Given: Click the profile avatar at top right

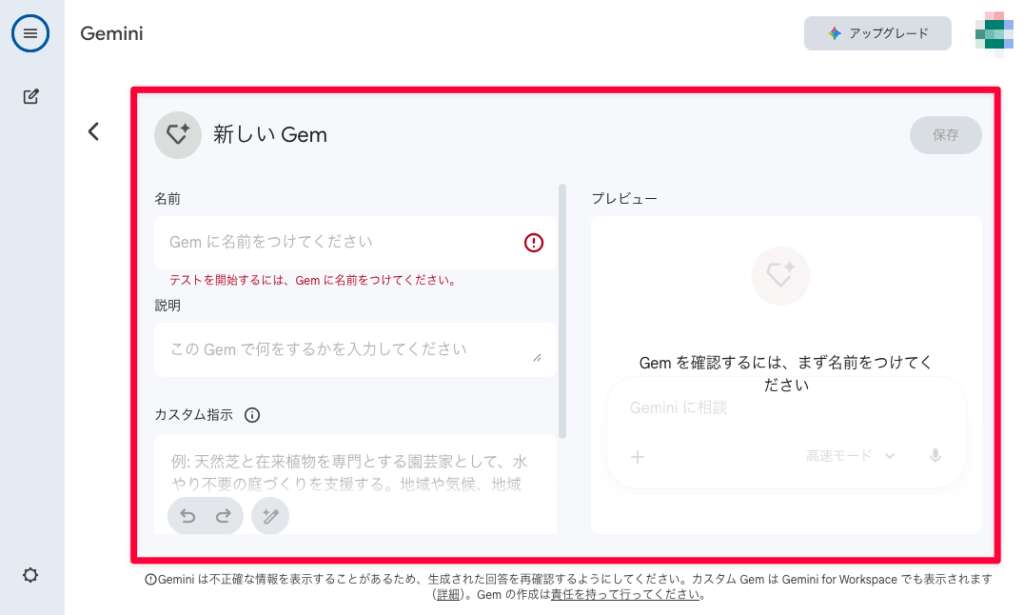Looking at the screenshot, I should (x=994, y=33).
